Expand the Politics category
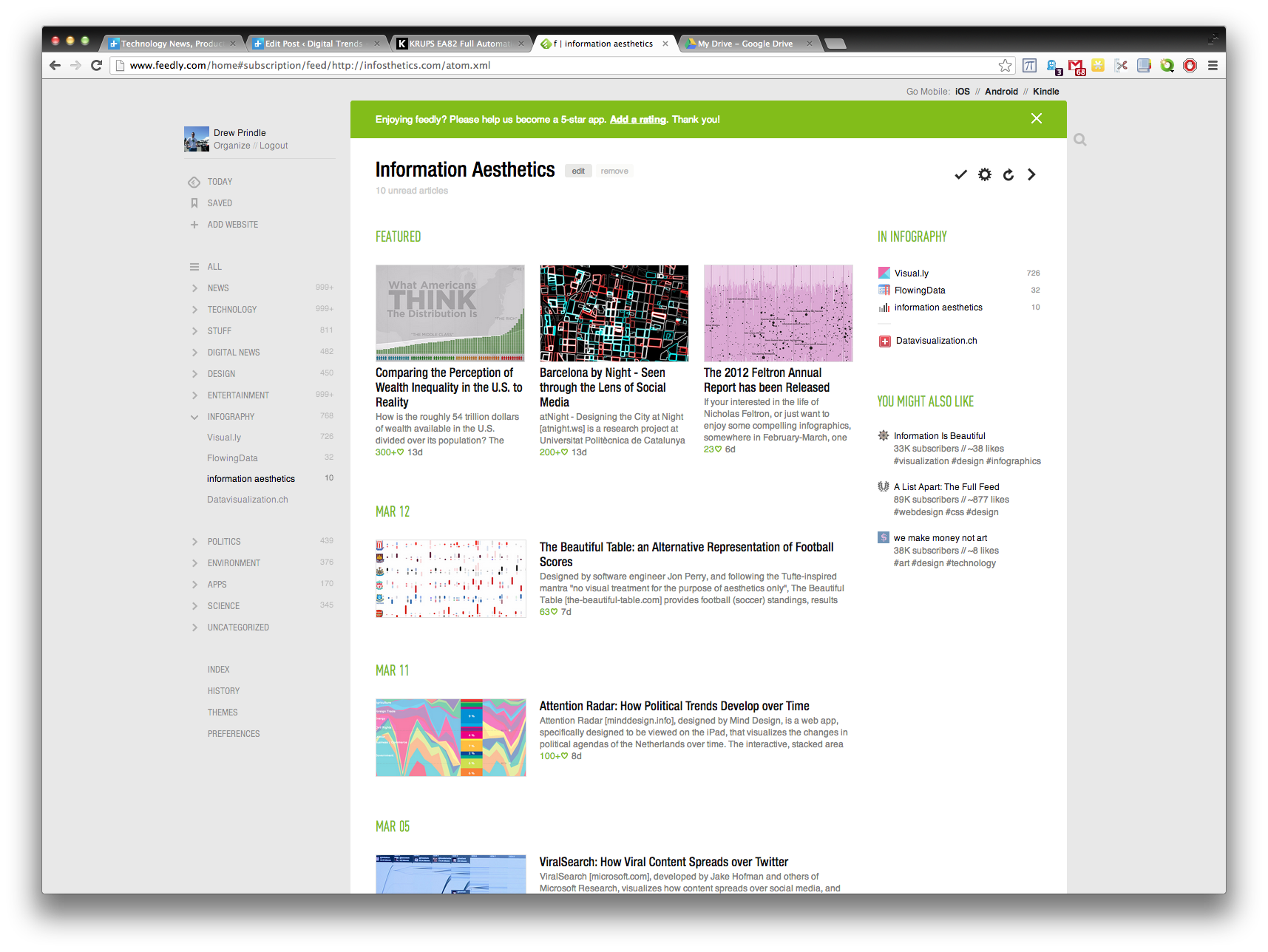Screen dimensions: 1268x952 coord(194,542)
